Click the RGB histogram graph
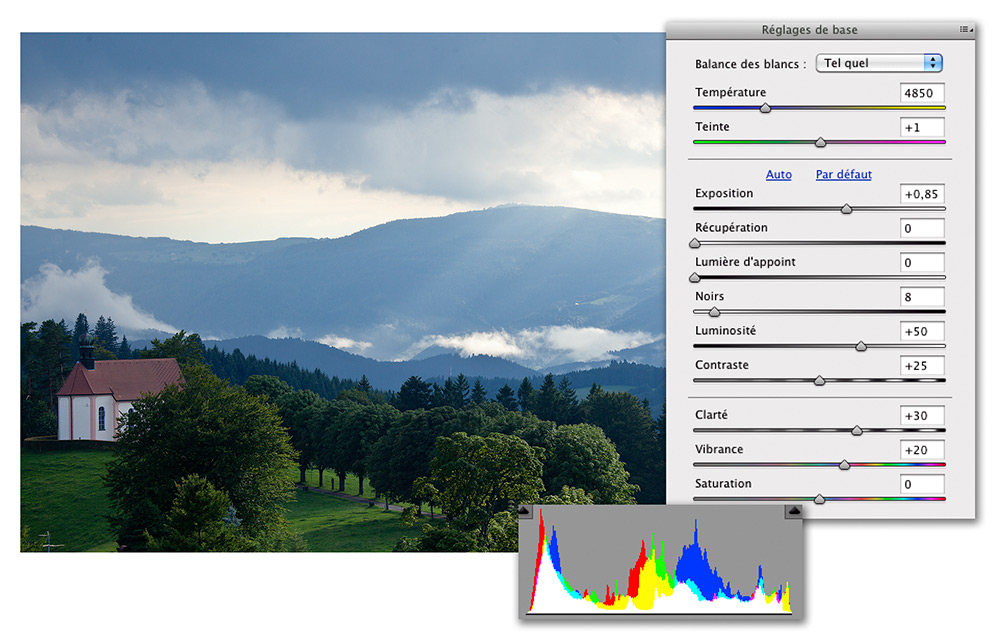 [660, 561]
